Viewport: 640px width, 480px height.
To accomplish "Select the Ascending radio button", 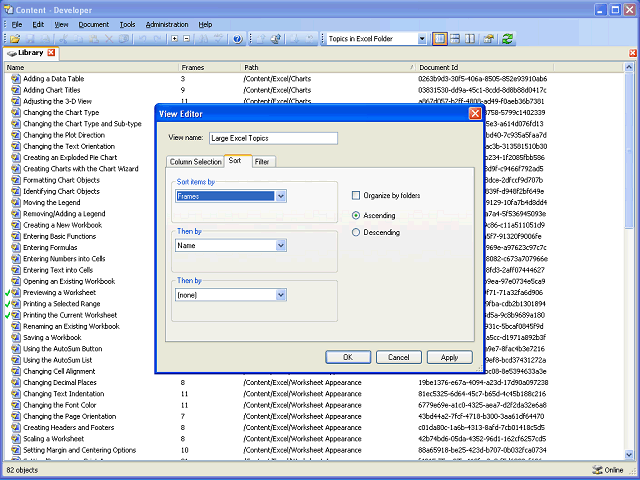I will tap(356, 215).
